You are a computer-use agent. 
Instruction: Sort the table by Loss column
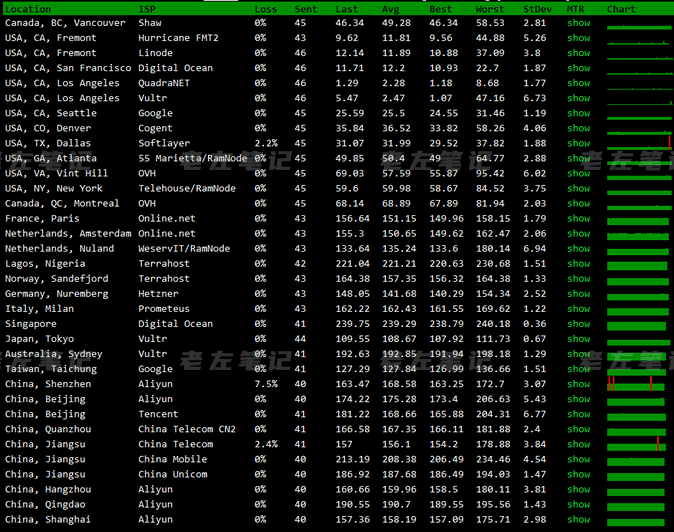266,9
